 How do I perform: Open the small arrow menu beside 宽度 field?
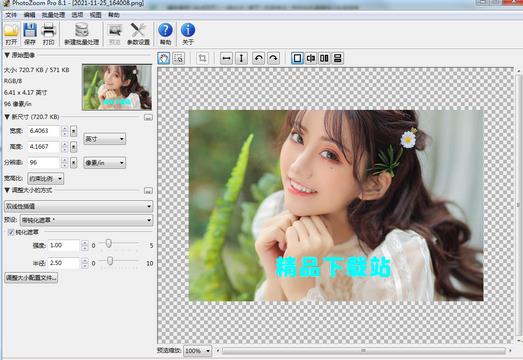click(x=74, y=131)
